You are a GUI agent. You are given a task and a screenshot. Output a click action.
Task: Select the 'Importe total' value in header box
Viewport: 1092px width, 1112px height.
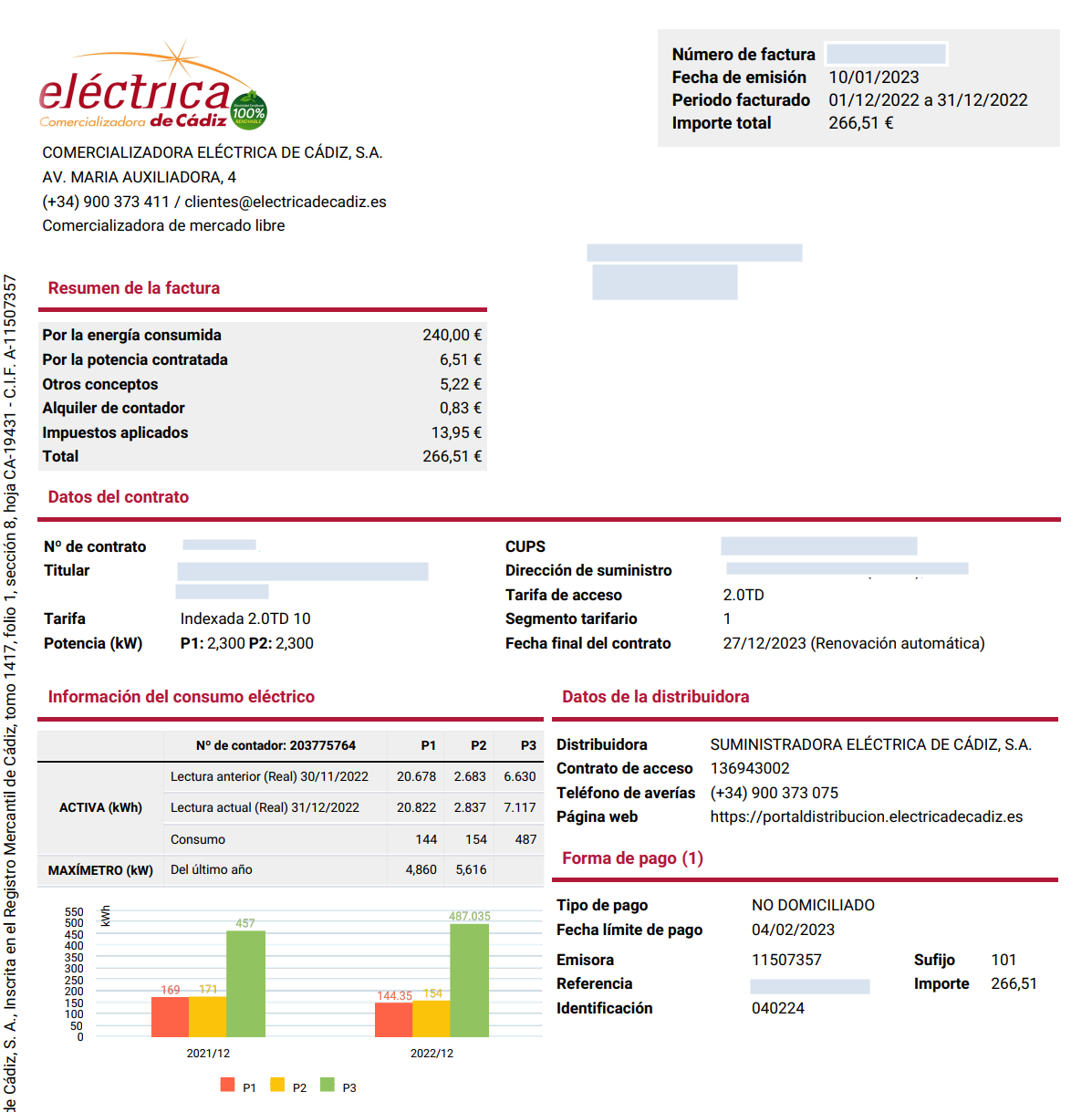point(861,123)
